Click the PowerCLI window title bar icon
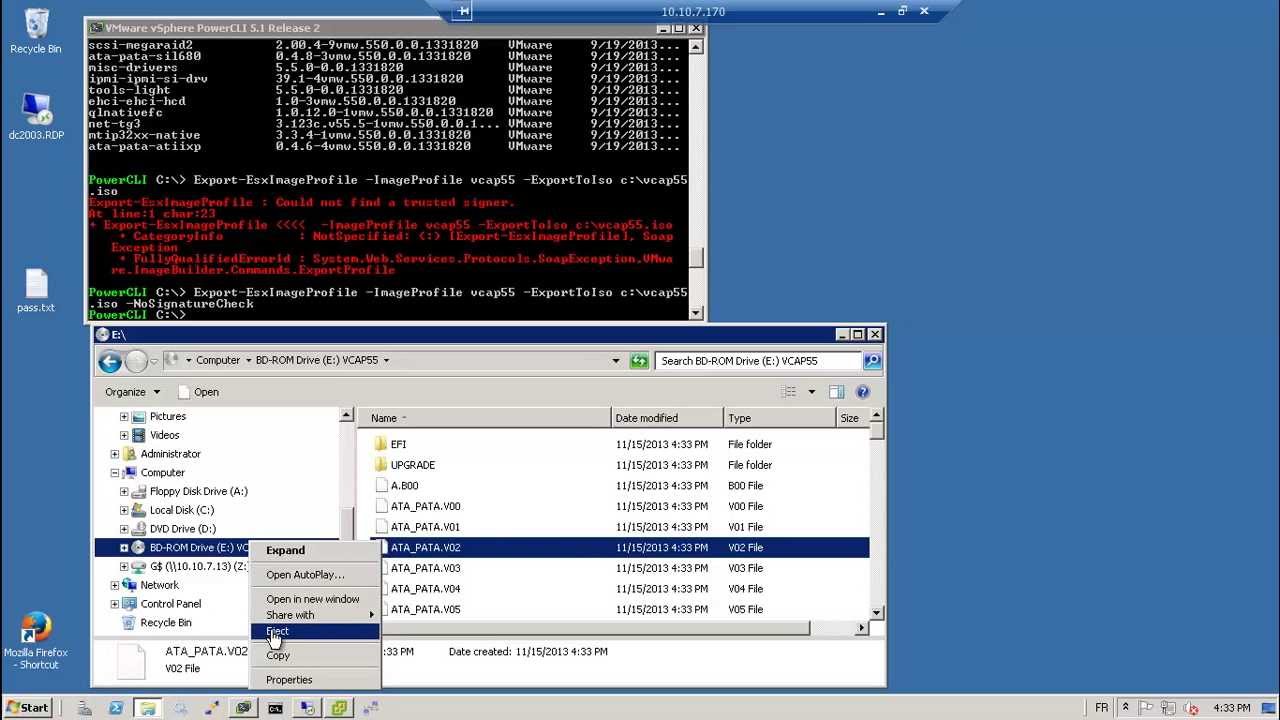The image size is (1280, 720). [95, 28]
